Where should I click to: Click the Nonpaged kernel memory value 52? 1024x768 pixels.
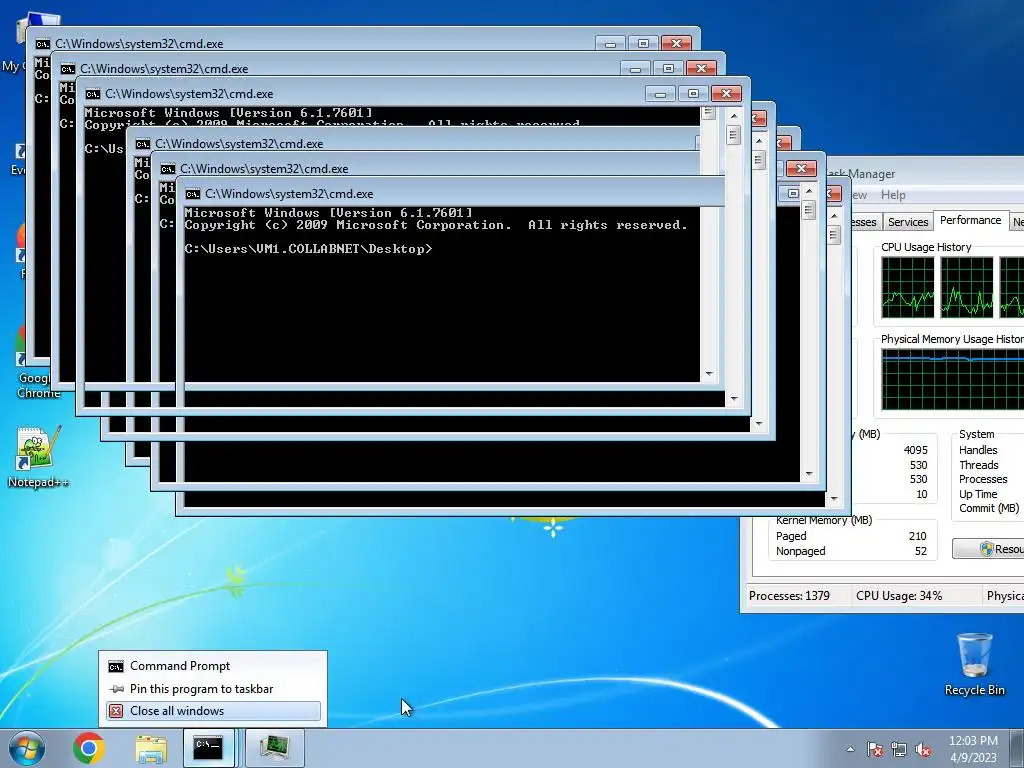(x=920, y=551)
